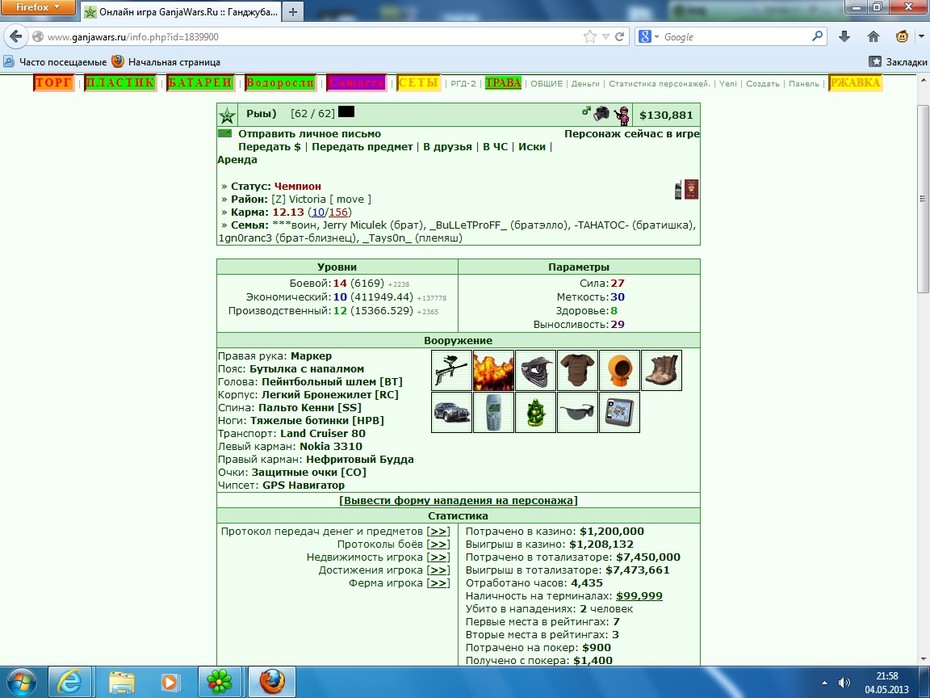Click Передать предмет link
Screen dimensions: 930x698
point(362,147)
